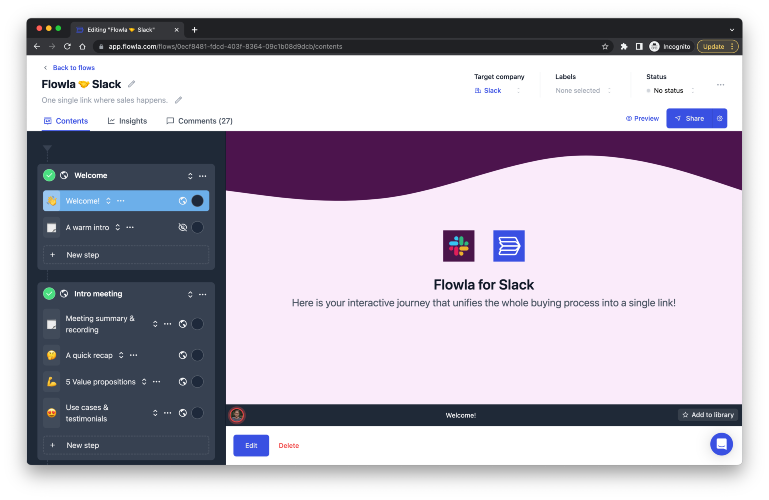The image size is (769, 500).
Task: Toggle visibility of A quick recap step
Action: click(182, 355)
